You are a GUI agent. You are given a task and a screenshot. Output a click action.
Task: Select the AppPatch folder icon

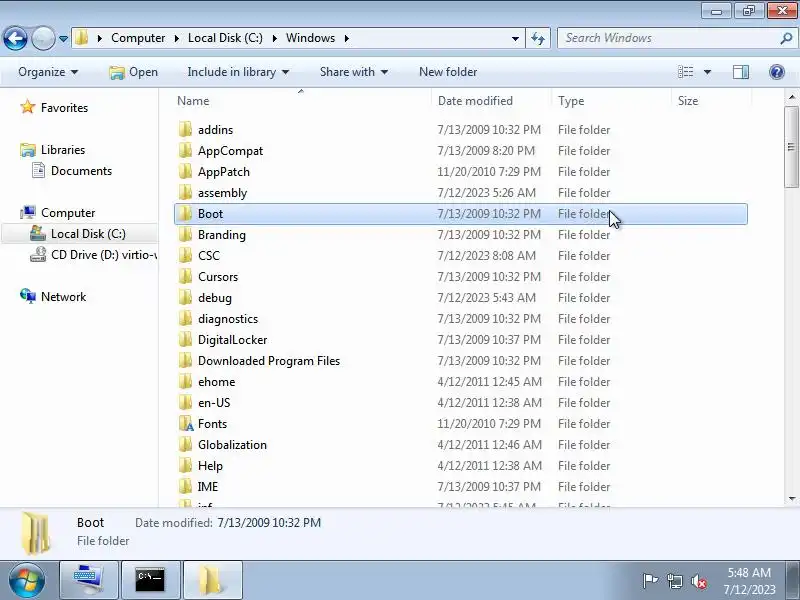tap(186, 171)
